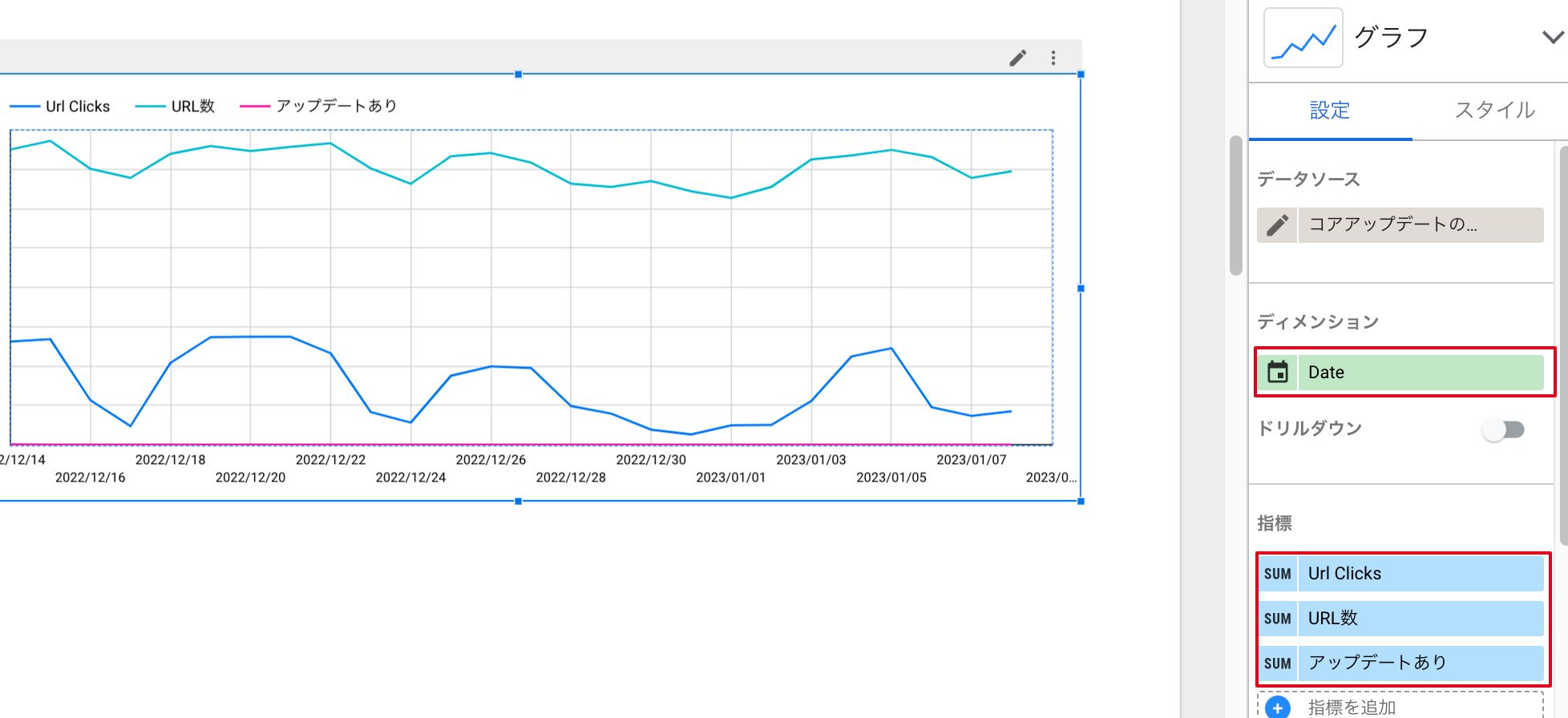This screenshot has height=718, width=1568.
Task: Click SUM aggregation badge for アップデートあり
Action: [1277, 664]
